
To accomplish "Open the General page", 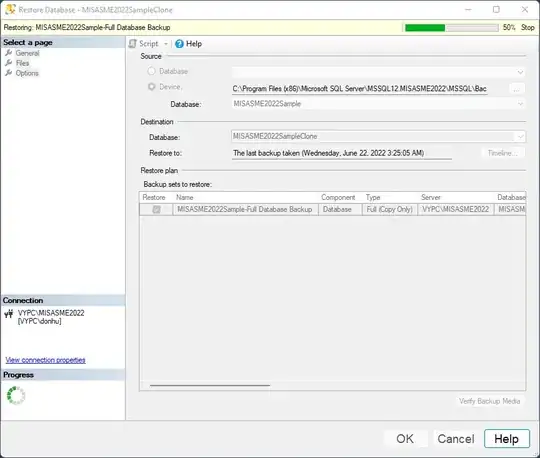I will 27,53.
